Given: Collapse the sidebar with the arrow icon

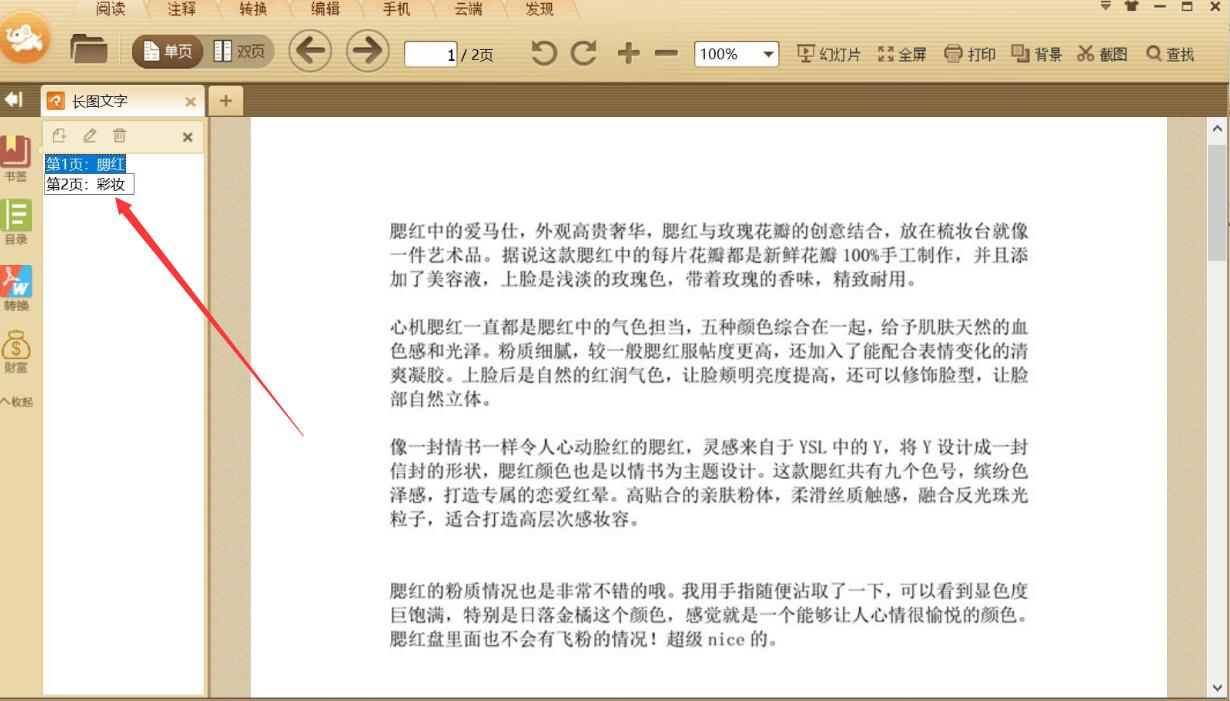Looking at the screenshot, I should point(14,100).
